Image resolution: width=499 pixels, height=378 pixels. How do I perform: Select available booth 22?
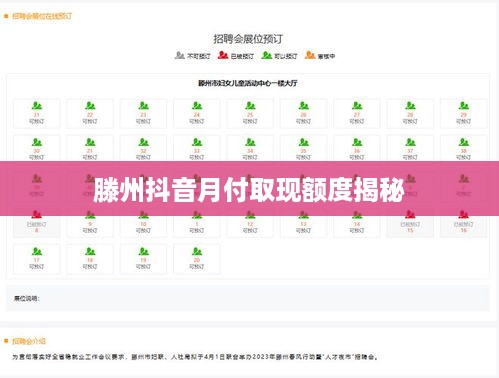coord(90,113)
